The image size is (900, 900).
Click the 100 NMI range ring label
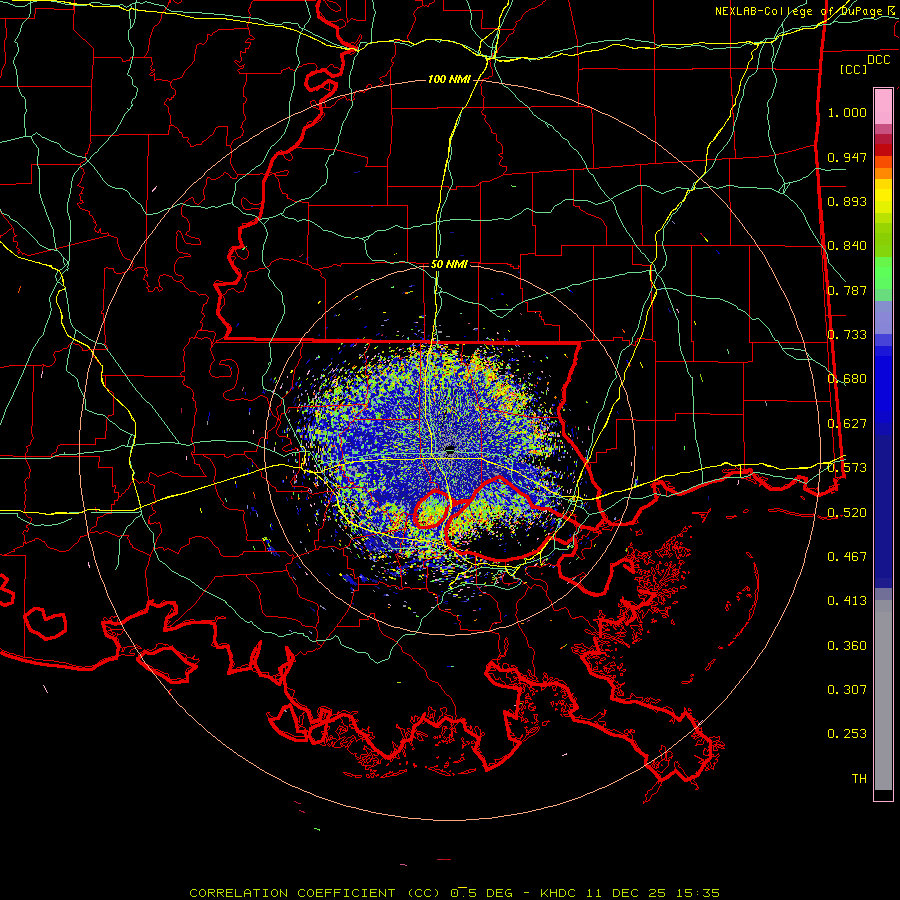click(449, 79)
